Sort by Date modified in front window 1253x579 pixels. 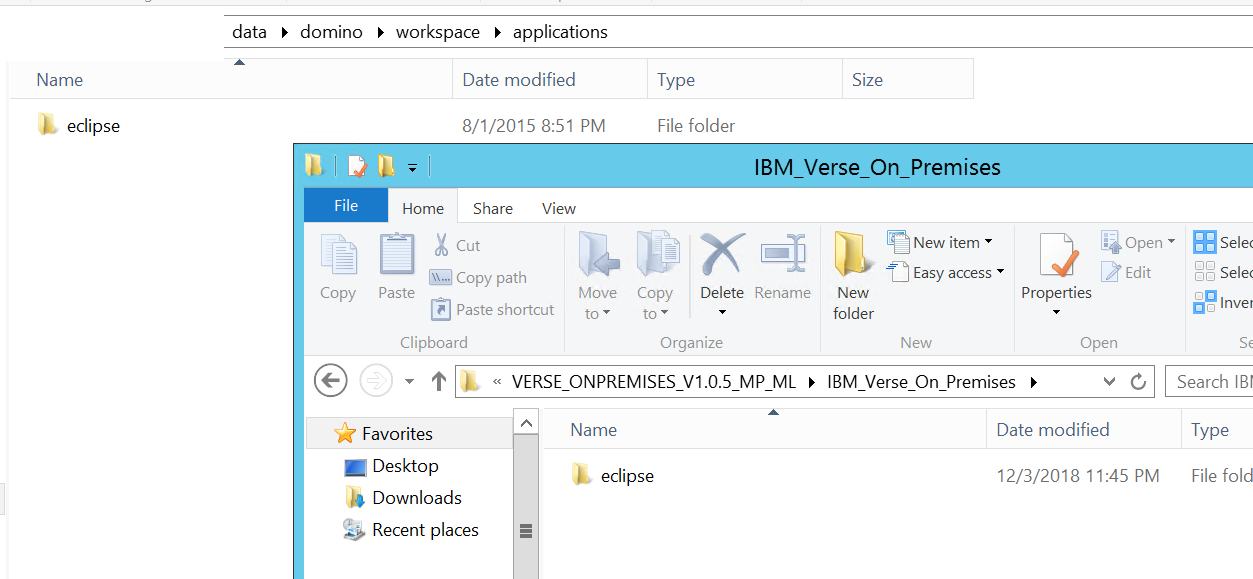click(x=1084, y=430)
